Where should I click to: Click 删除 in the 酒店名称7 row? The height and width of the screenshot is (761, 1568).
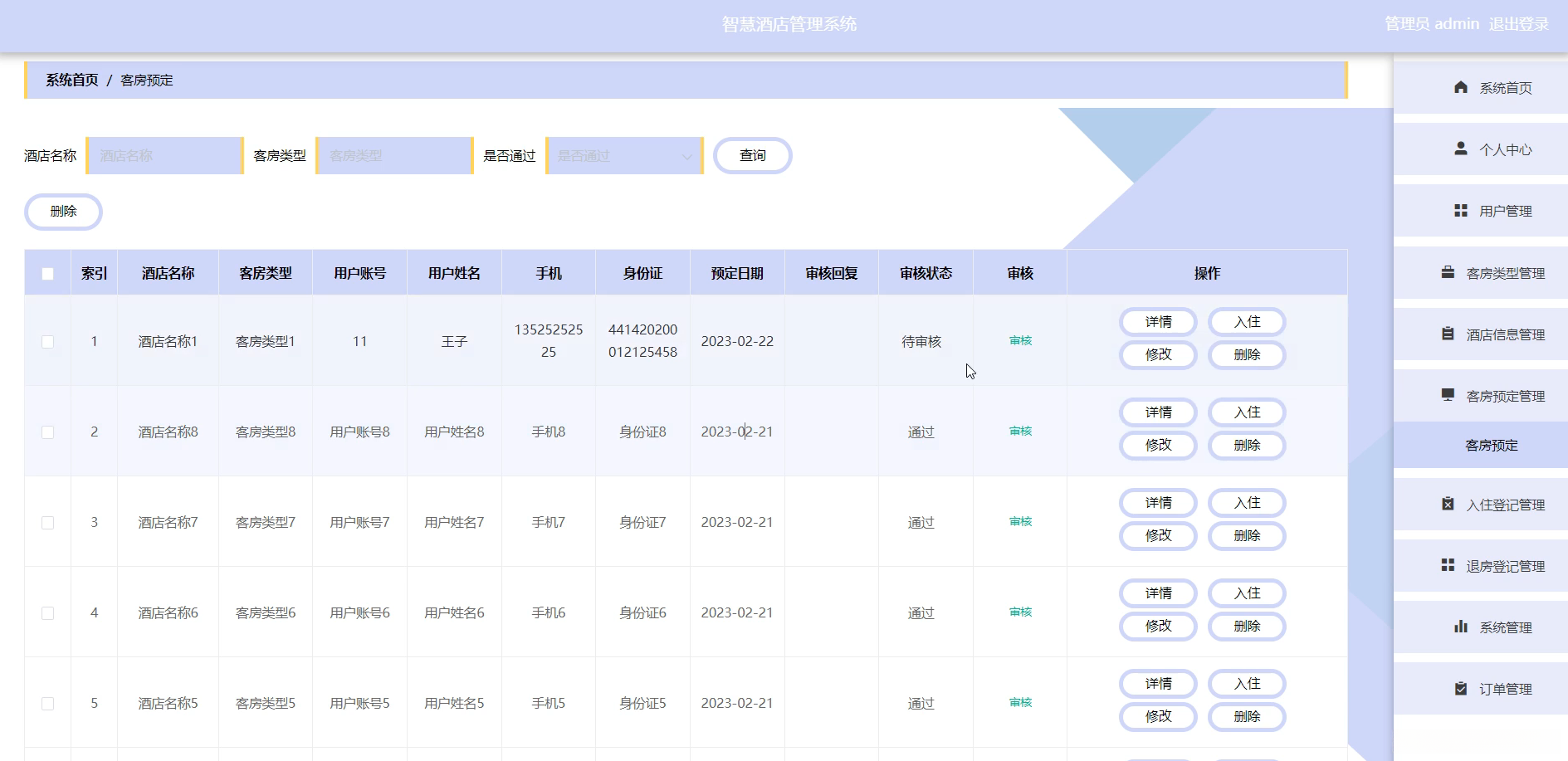pyautogui.click(x=1248, y=536)
